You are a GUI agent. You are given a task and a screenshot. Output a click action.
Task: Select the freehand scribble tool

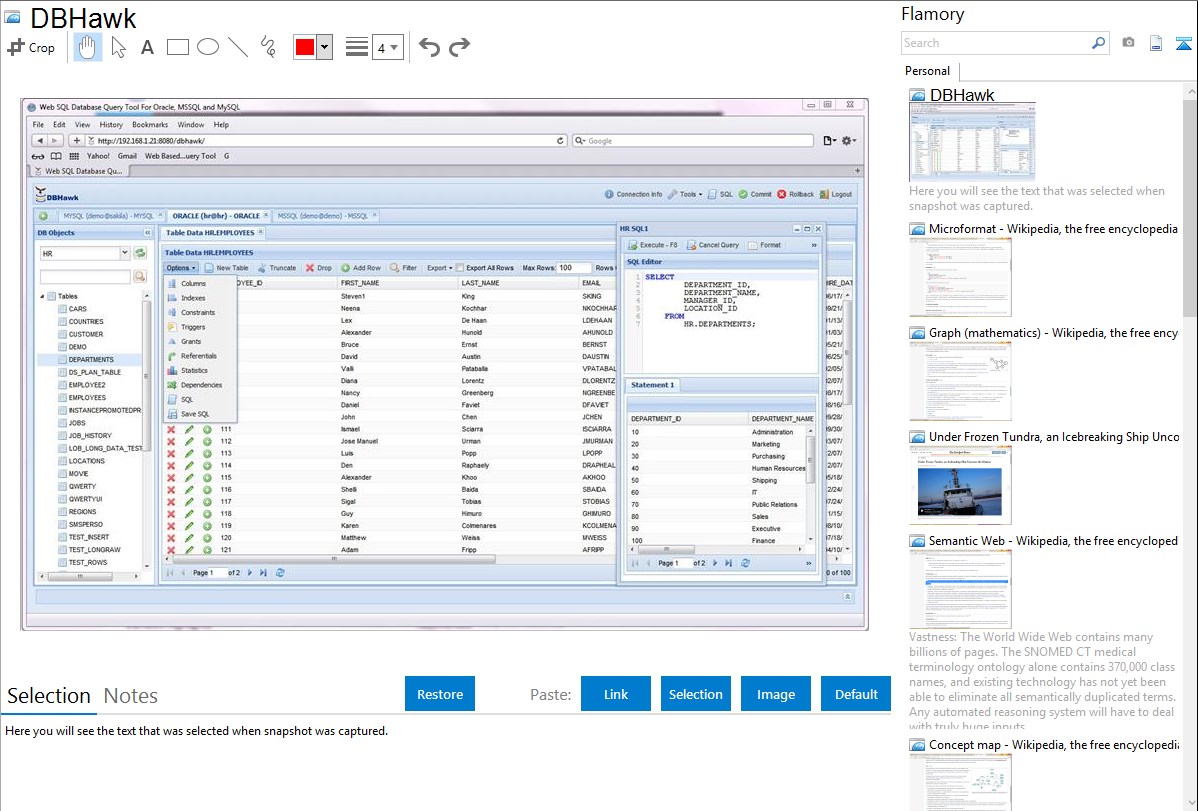268,47
